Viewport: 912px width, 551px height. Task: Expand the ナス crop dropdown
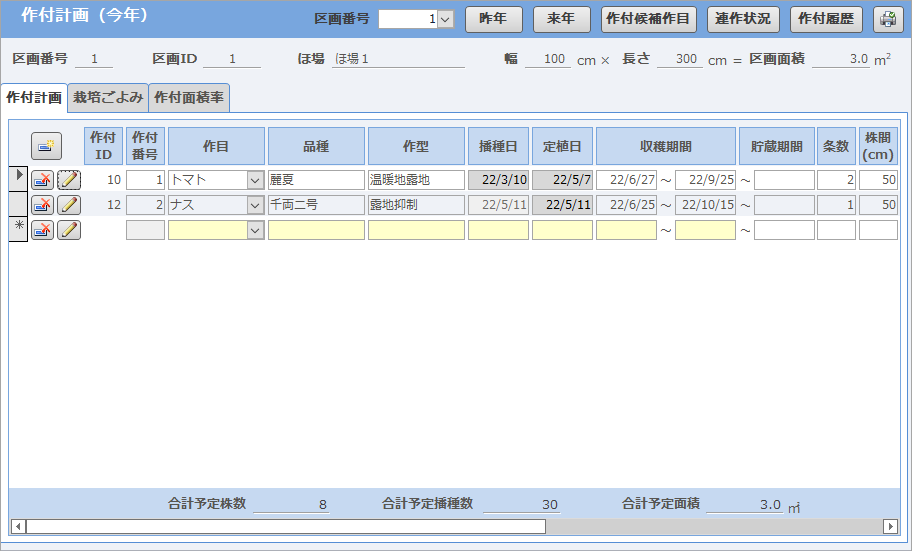pyautogui.click(x=255, y=205)
